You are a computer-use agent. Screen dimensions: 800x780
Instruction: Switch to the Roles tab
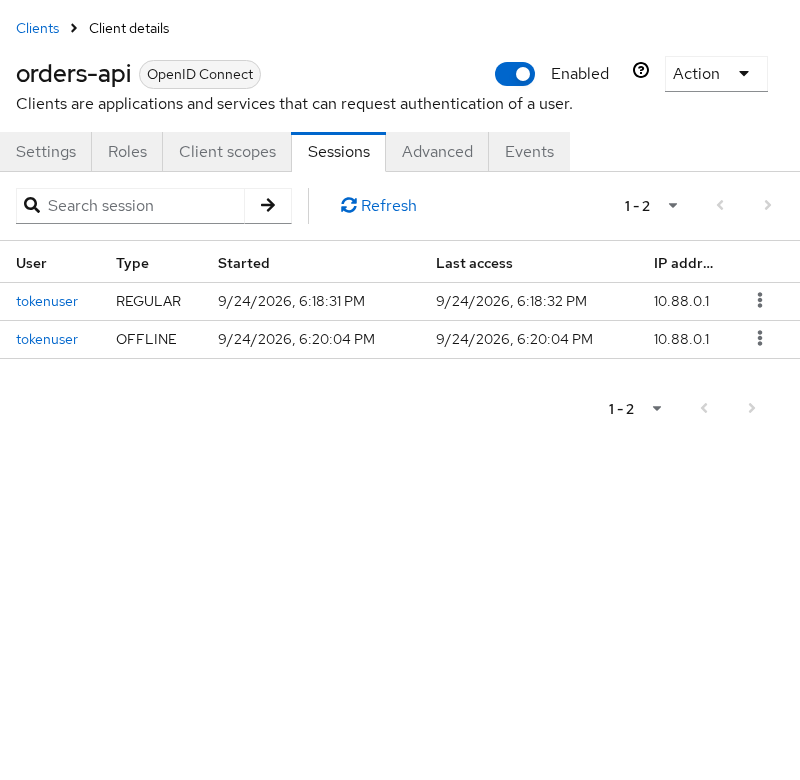(x=128, y=152)
